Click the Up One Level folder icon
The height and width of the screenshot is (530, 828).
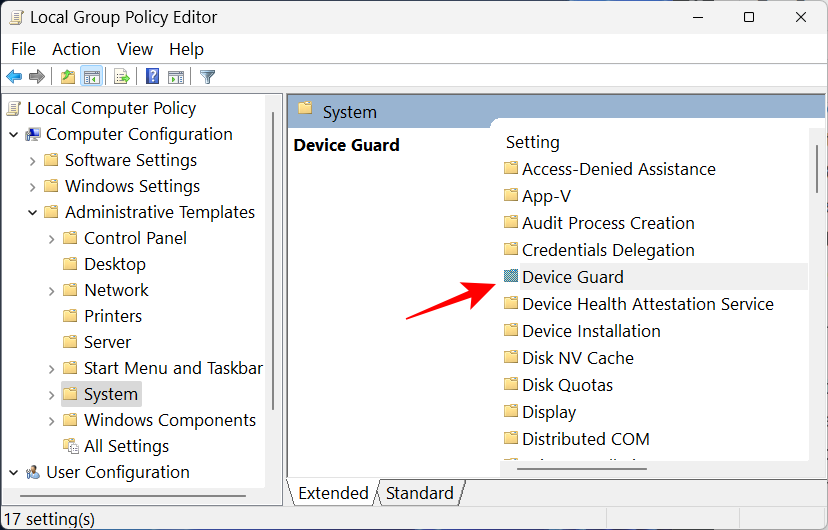click(67, 77)
